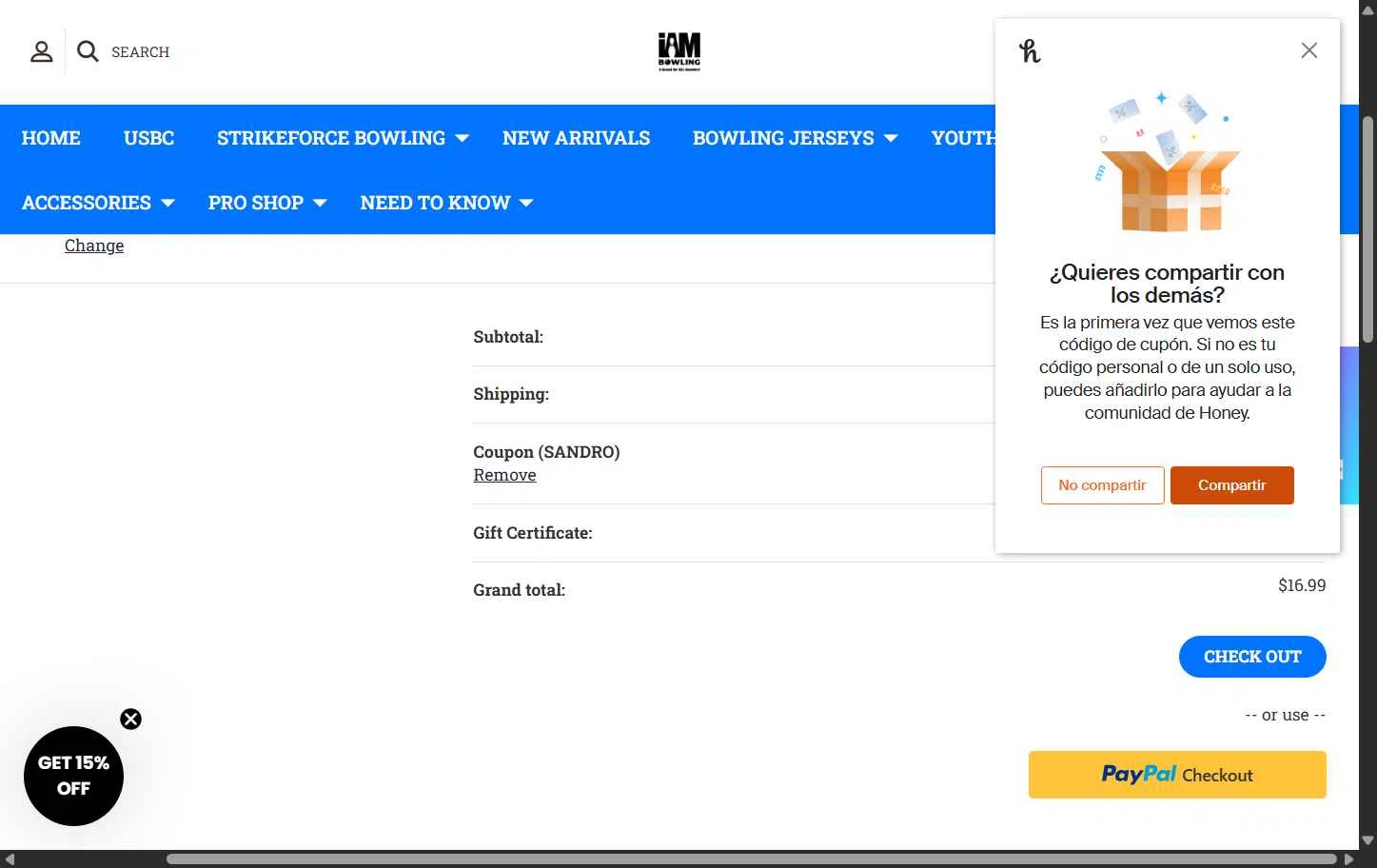Pay with PayPal Checkout

1177,775
